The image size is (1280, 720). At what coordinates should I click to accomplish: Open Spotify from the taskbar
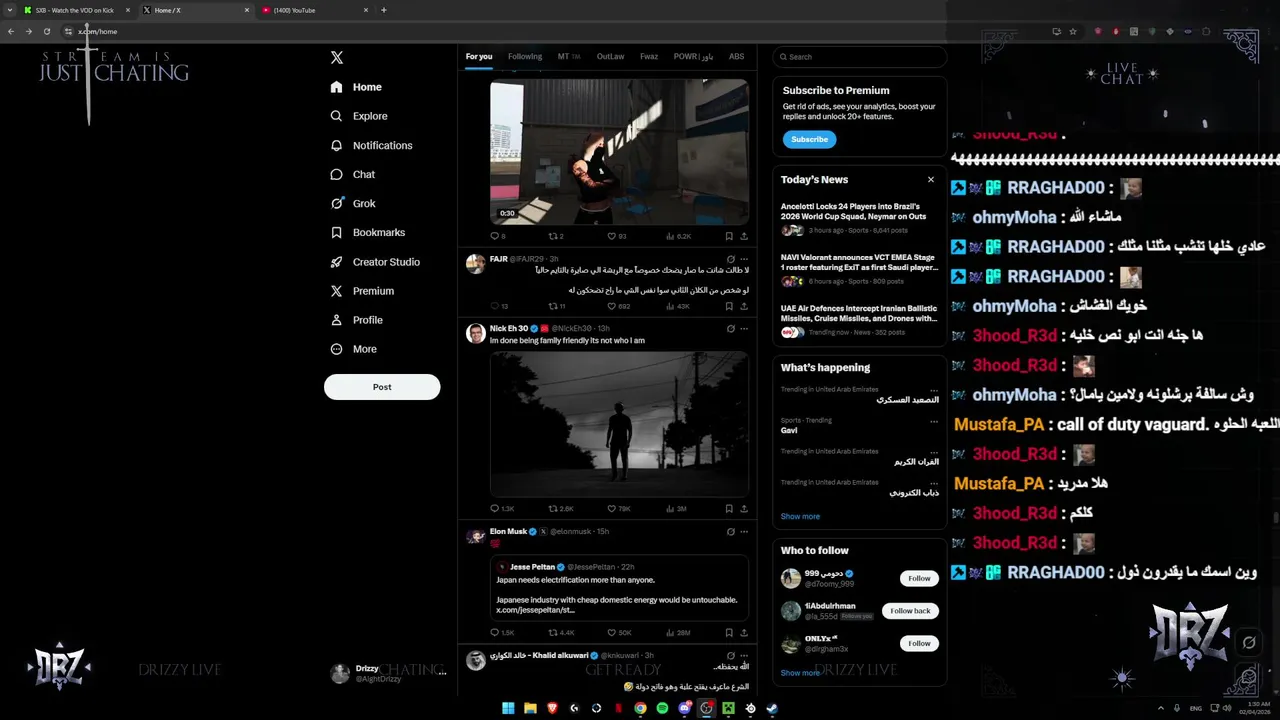[662, 708]
